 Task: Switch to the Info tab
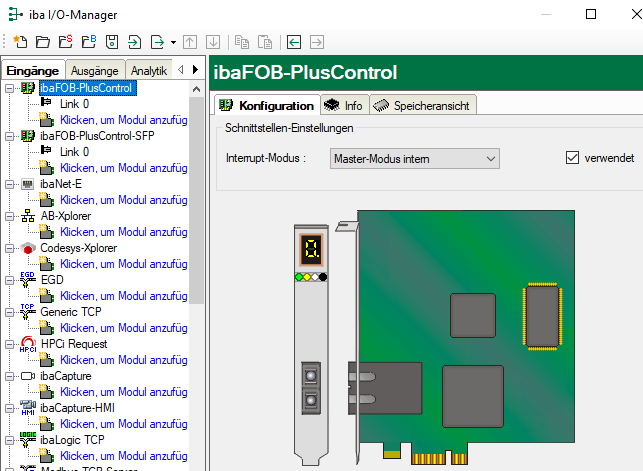[345, 105]
